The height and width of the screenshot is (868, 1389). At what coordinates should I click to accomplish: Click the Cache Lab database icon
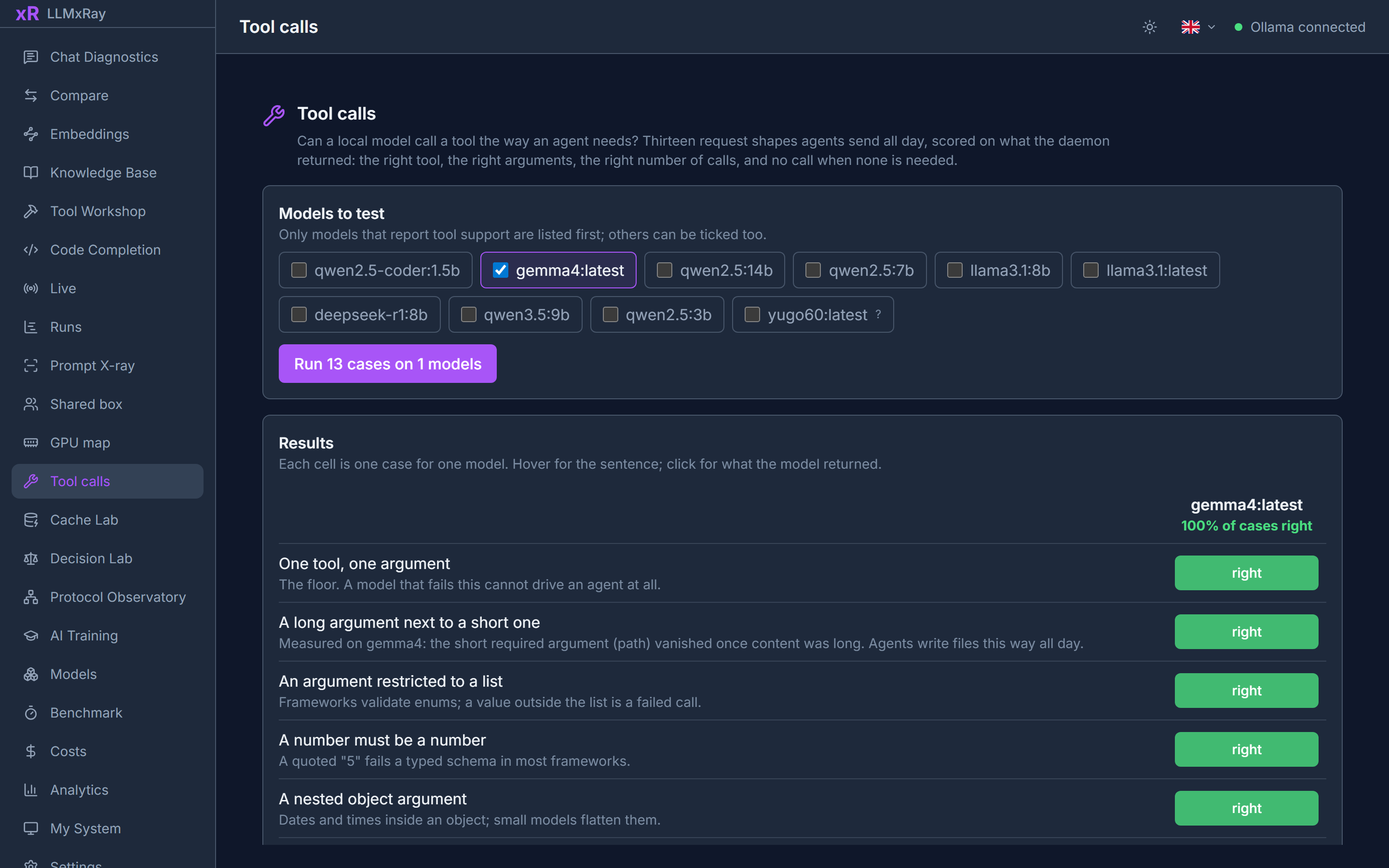pyautogui.click(x=31, y=519)
